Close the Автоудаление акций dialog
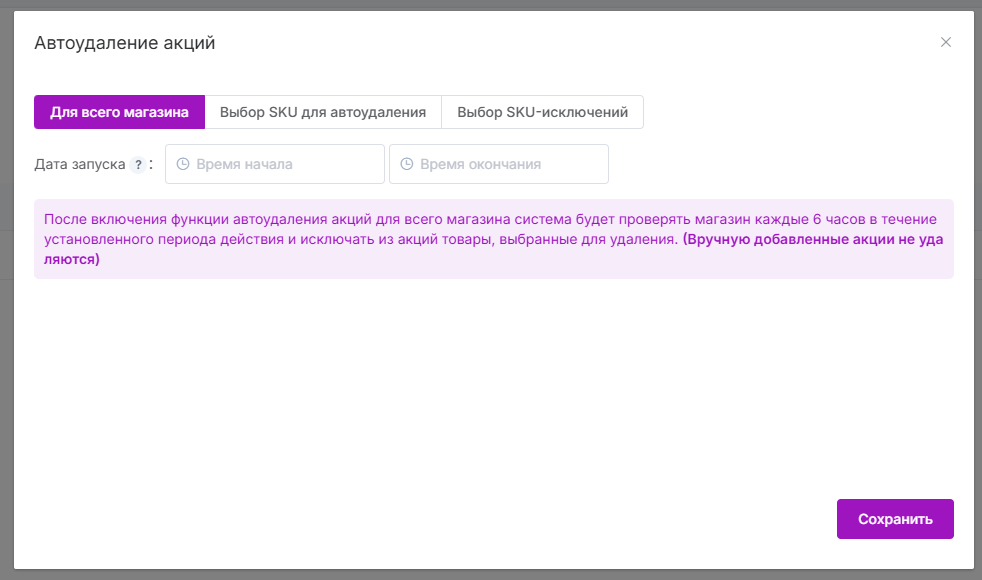Viewport: 982px width, 580px height. 945,42
